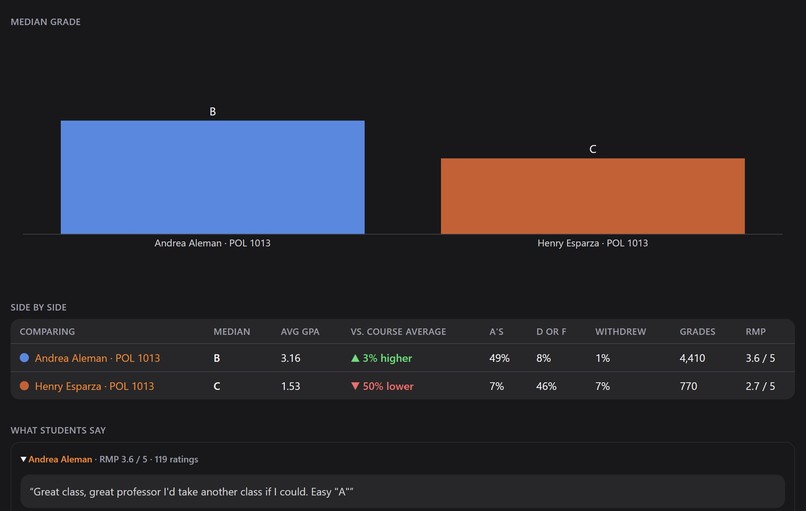
Task: Click the B label above the blue bar
Action: pyautogui.click(x=213, y=112)
